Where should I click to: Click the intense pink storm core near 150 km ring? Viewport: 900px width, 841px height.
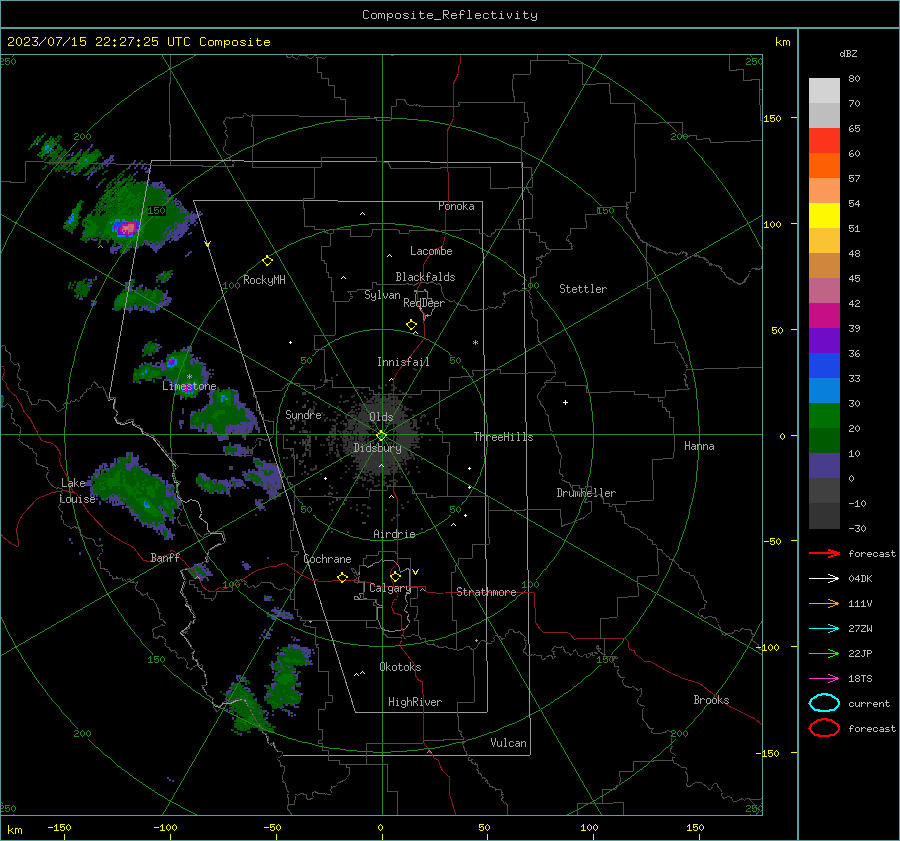tap(126, 228)
